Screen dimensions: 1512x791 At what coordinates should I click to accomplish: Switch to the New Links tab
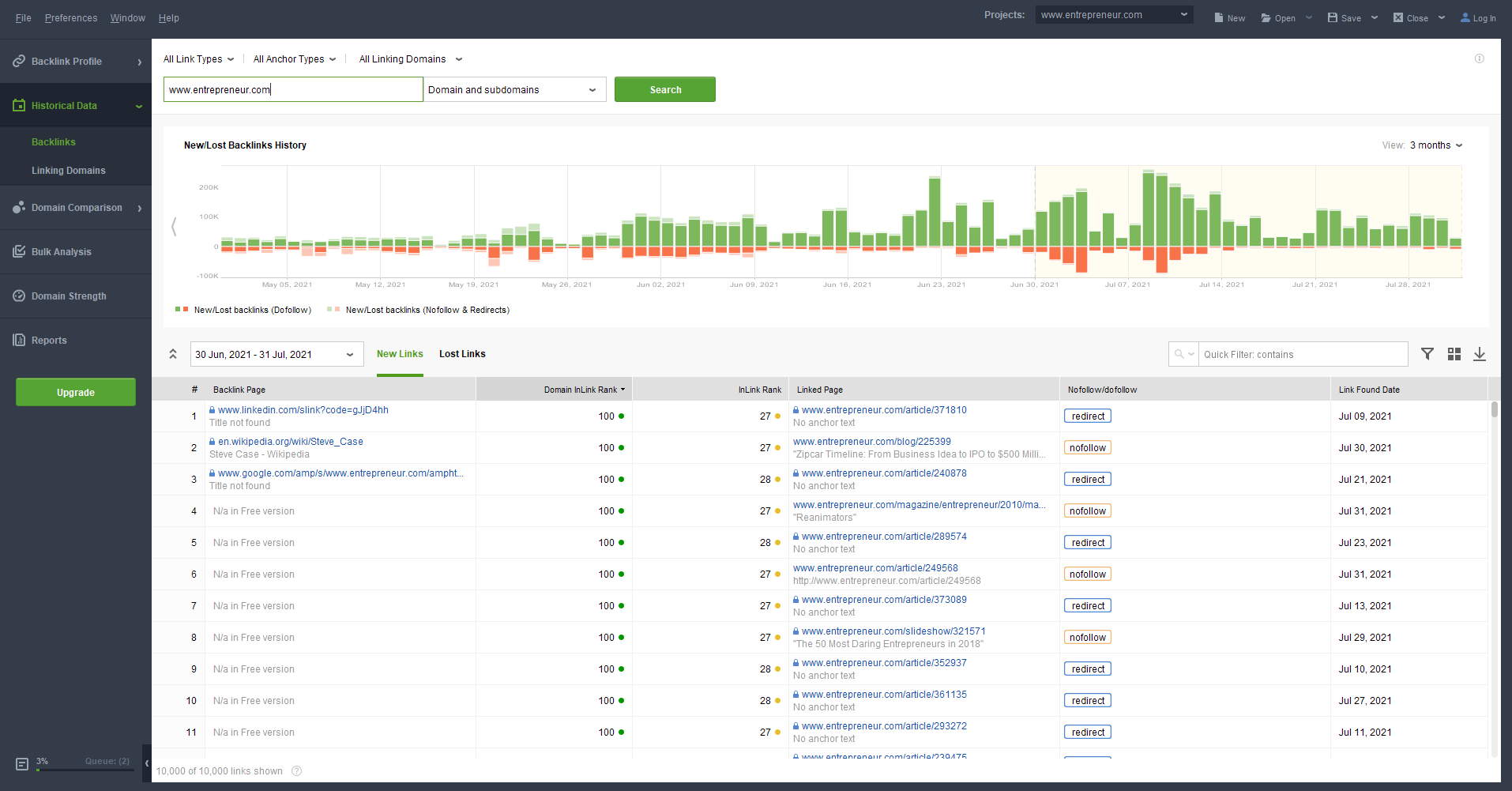pyautogui.click(x=400, y=354)
